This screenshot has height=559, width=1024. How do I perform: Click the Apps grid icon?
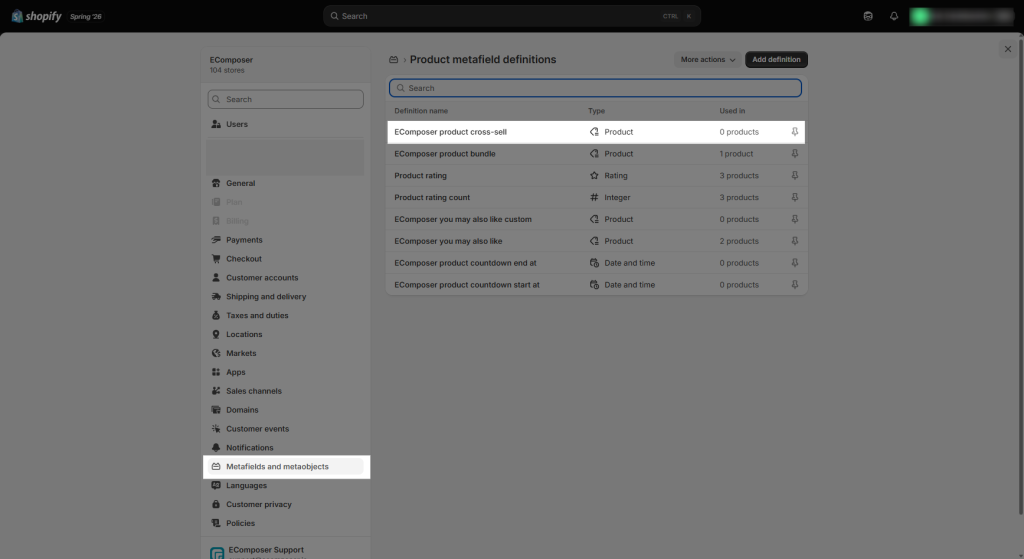216,372
